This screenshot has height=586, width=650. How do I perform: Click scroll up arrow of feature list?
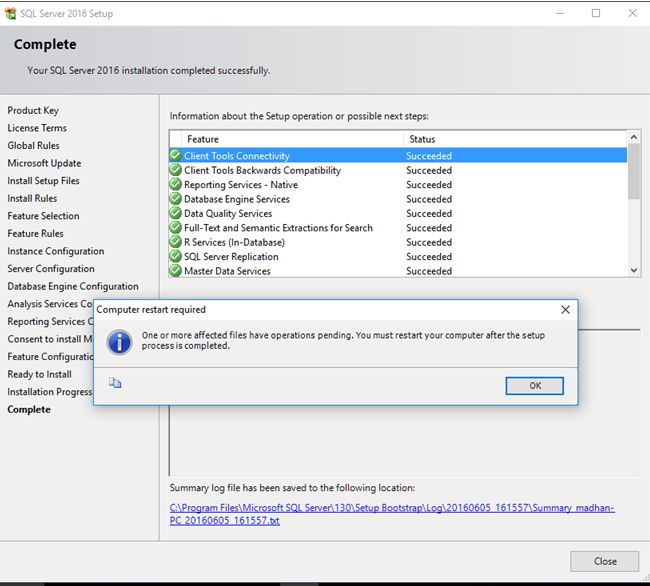click(x=633, y=137)
